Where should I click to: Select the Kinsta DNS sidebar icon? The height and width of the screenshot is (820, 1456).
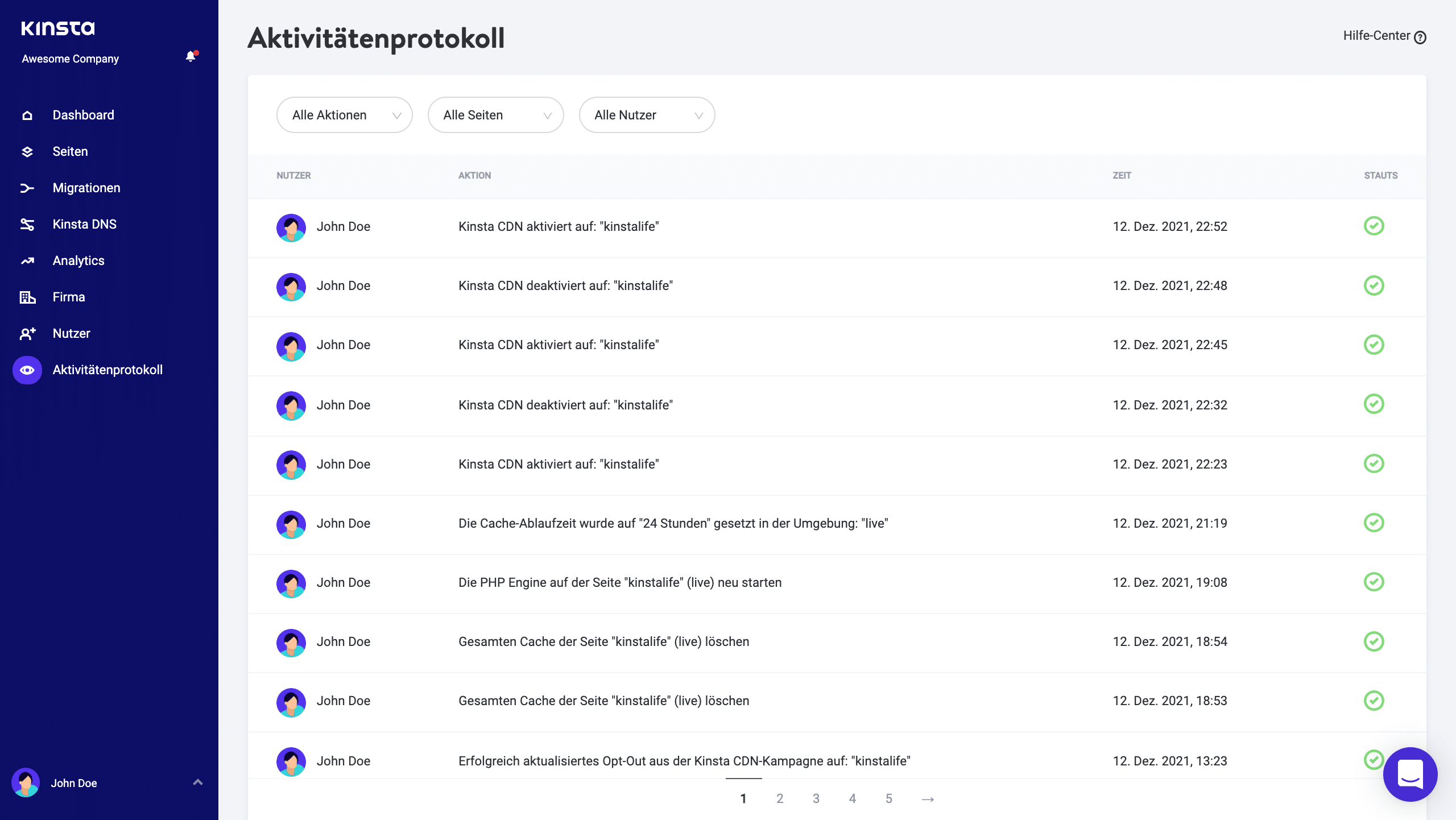(x=27, y=223)
